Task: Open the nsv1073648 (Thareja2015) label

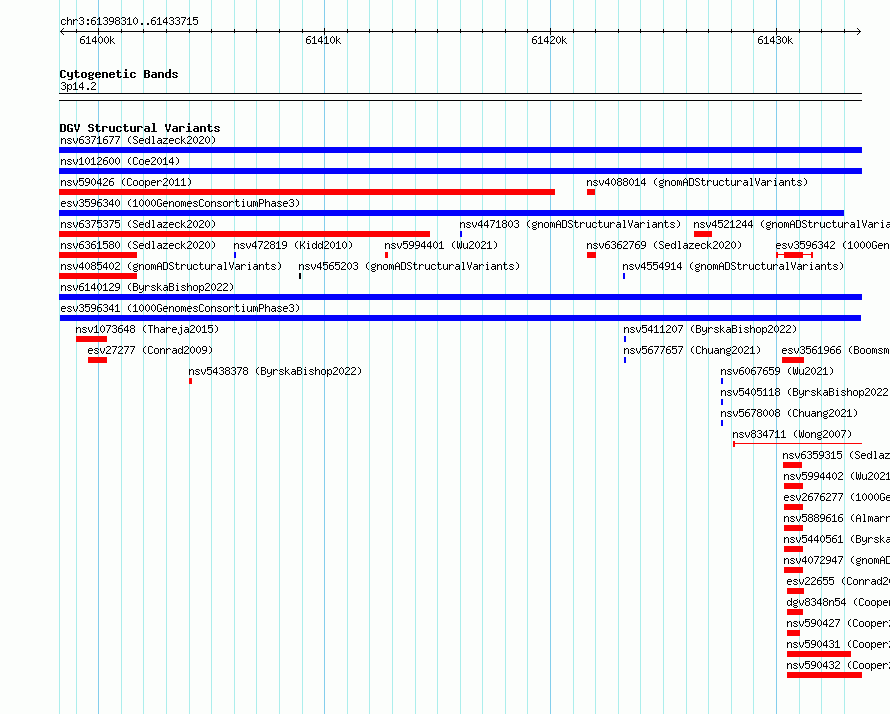Action: click(147, 329)
